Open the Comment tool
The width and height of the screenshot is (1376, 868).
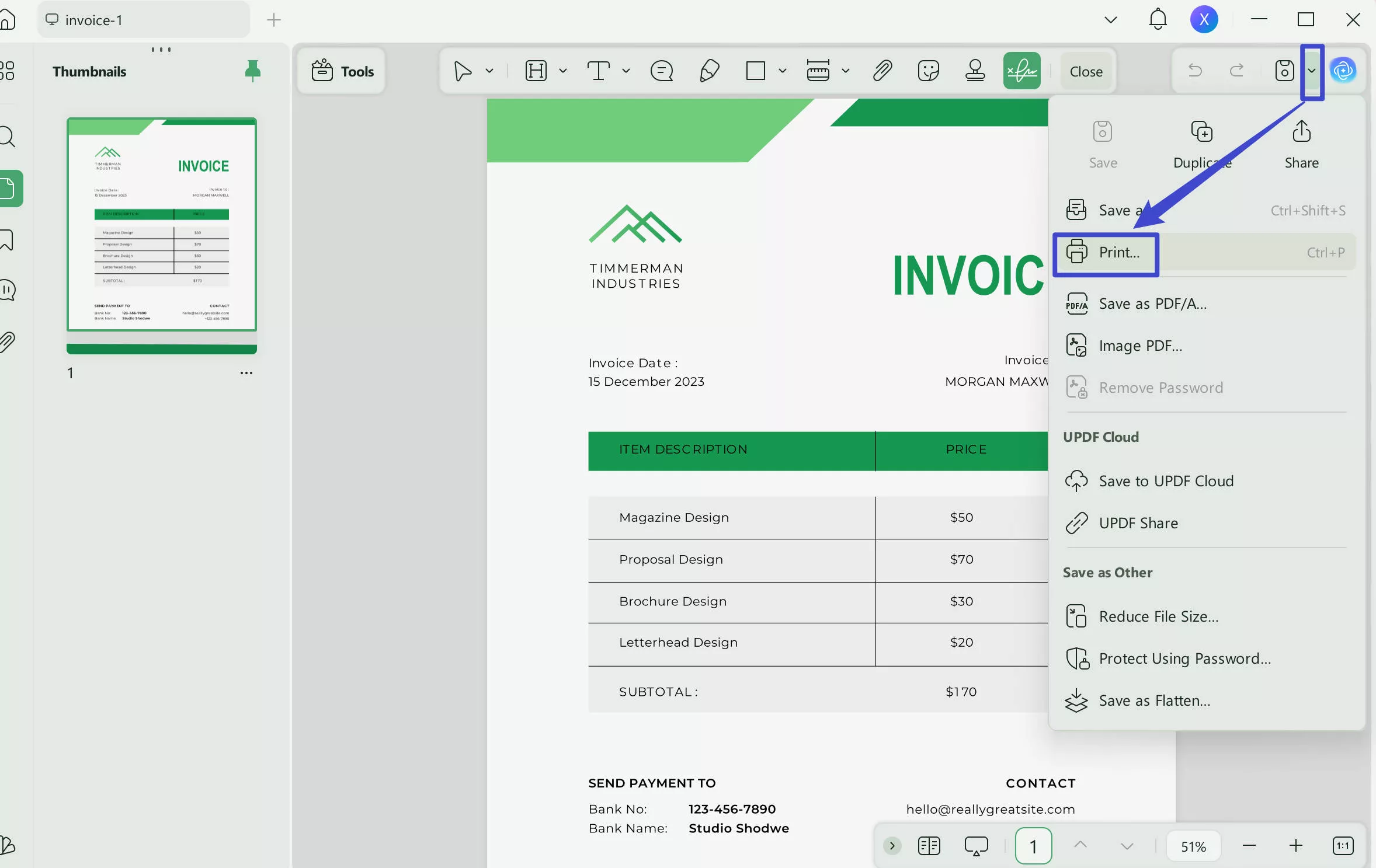(661, 71)
